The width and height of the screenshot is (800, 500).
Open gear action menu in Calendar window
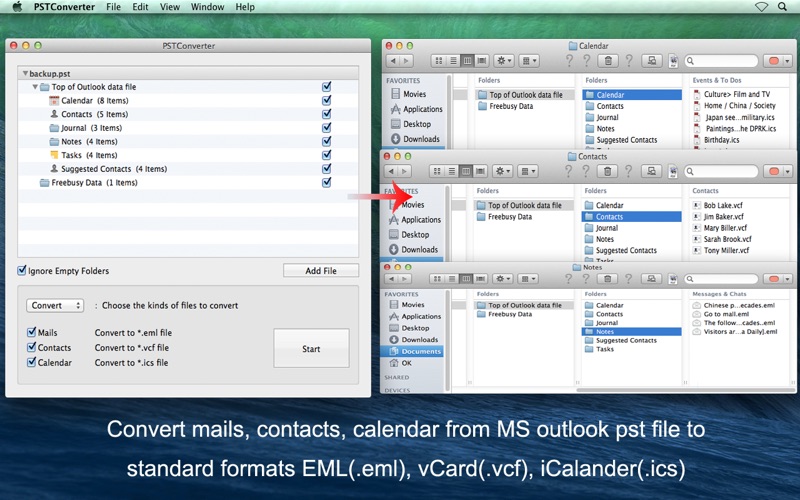coord(503,61)
